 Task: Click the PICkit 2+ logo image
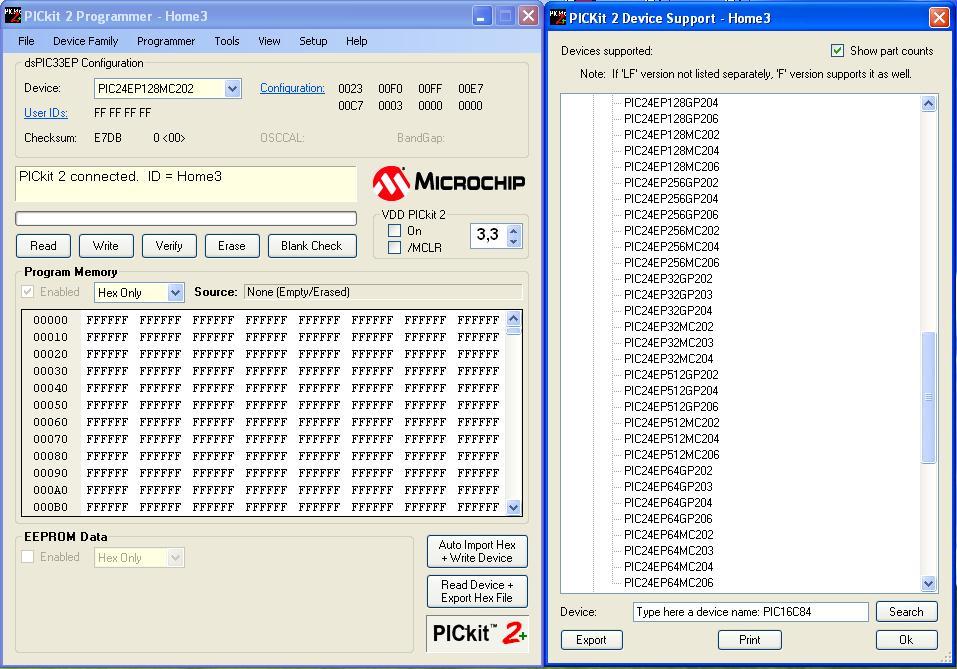point(477,634)
